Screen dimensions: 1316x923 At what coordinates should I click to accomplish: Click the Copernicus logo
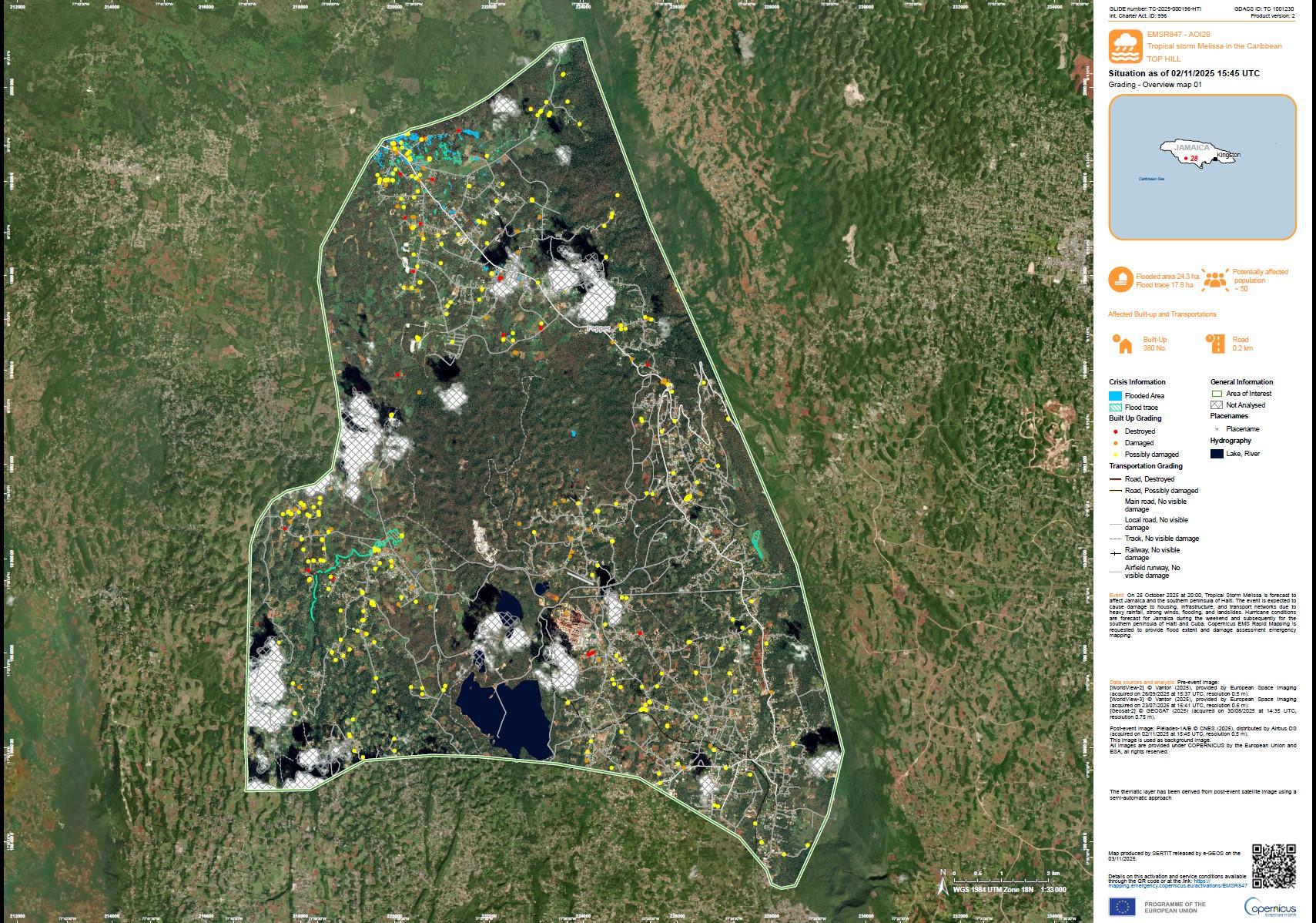tap(1270, 907)
